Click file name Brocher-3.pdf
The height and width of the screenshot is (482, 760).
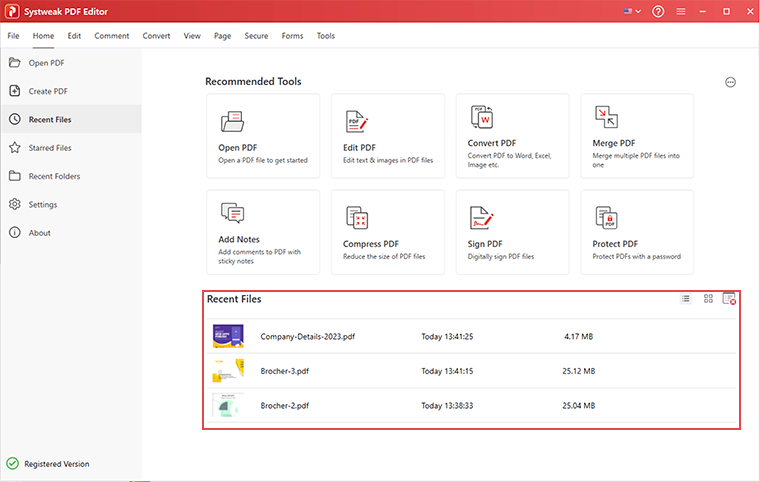coord(285,371)
